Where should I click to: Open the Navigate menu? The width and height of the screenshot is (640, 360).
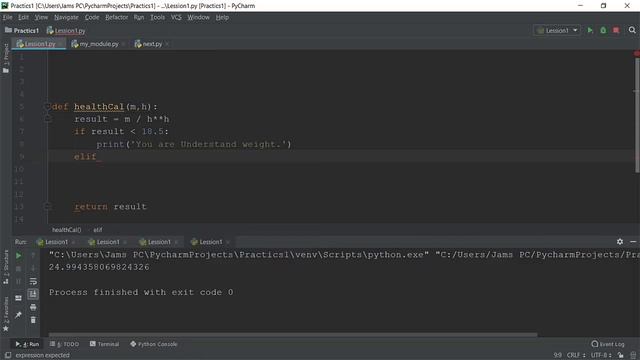[66, 17]
